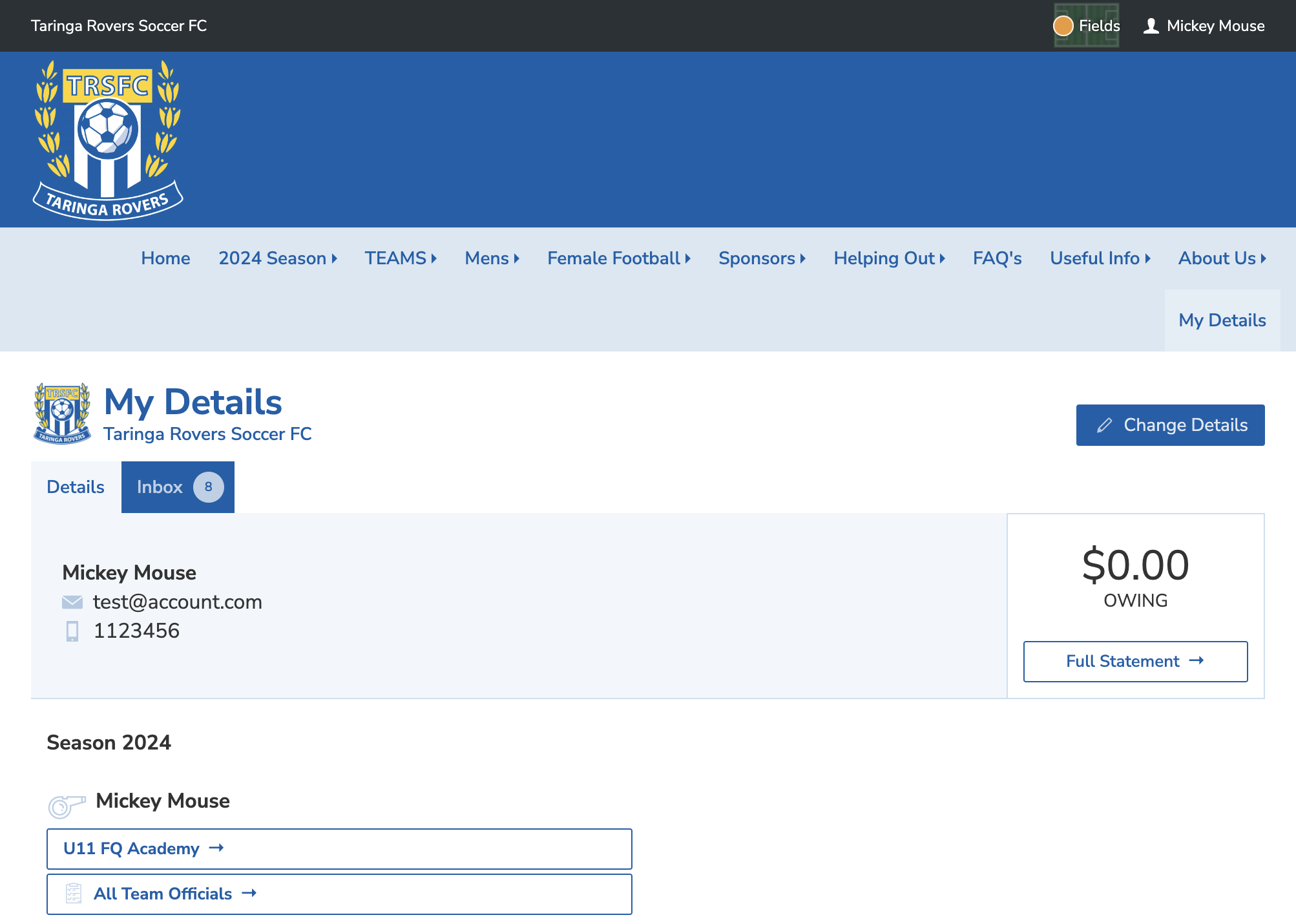The width and height of the screenshot is (1296, 924).
Task: Click the small club crest beside My Details
Action: click(62, 414)
